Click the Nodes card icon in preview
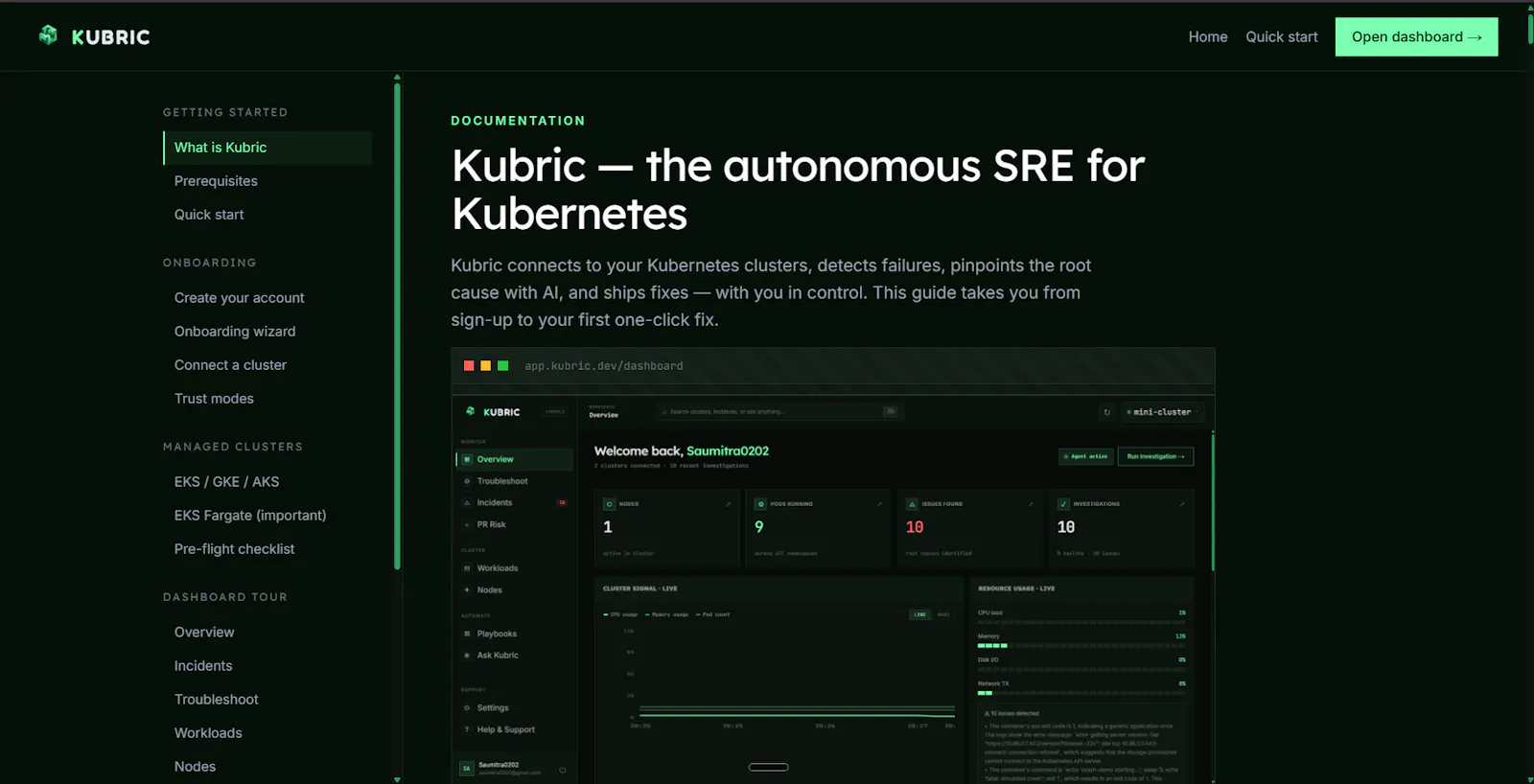 pos(609,504)
